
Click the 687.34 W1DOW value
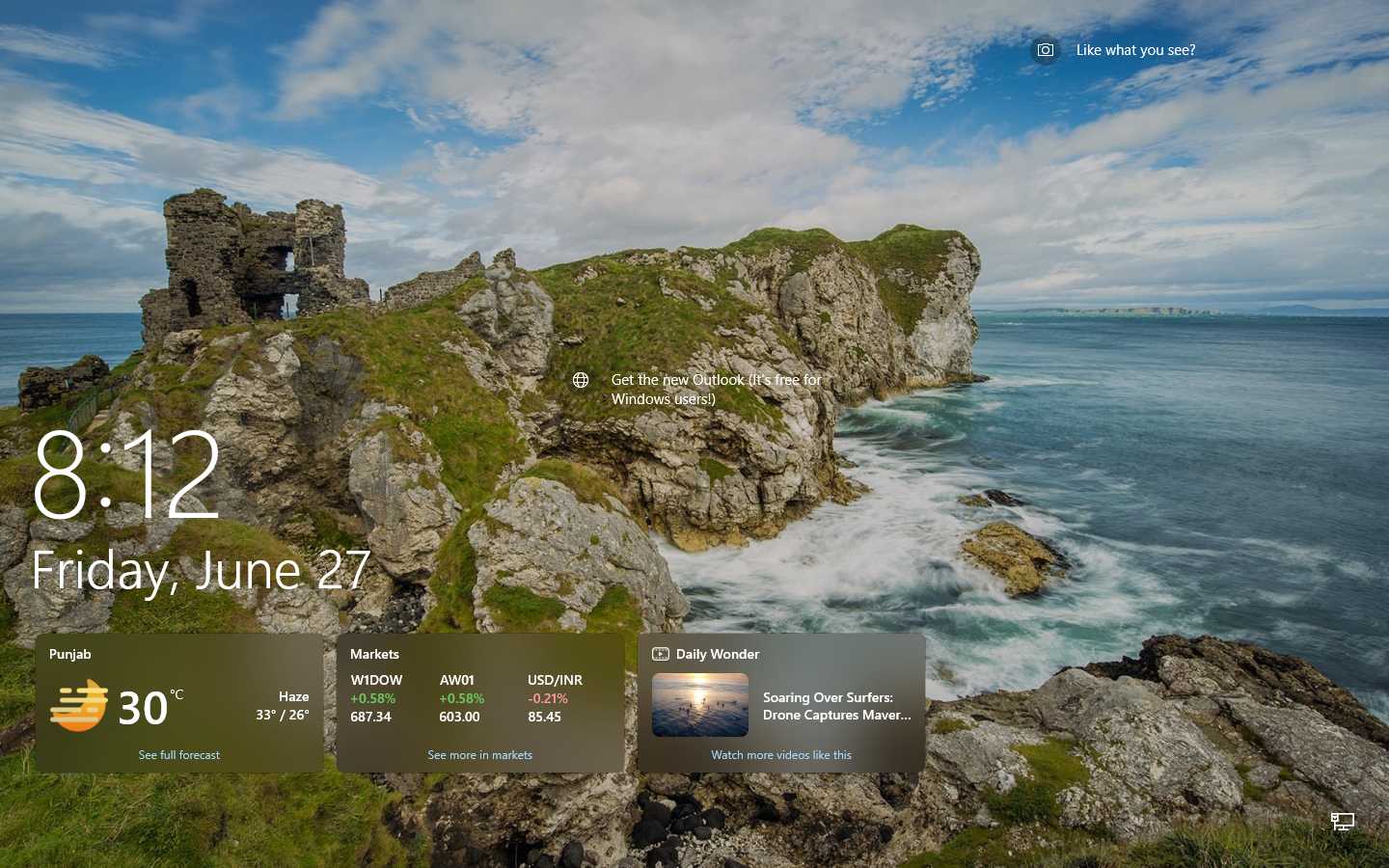pos(370,717)
